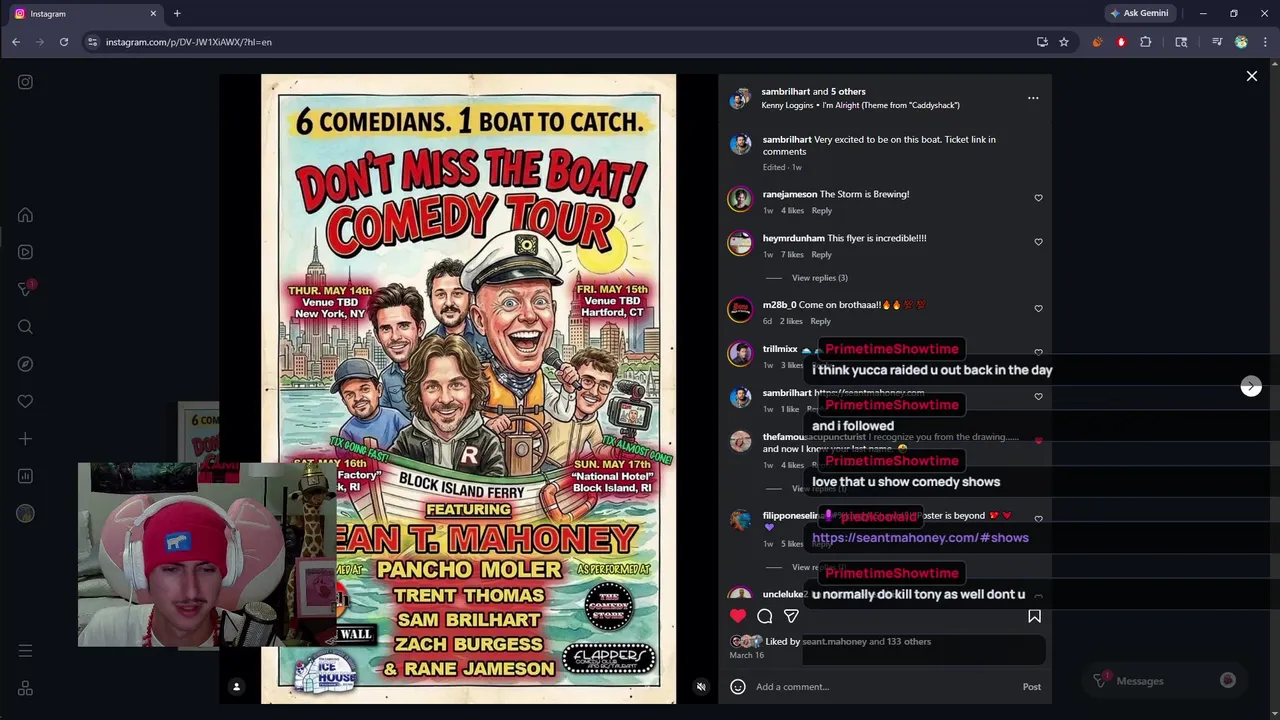Open a new browser tab

click(177, 13)
